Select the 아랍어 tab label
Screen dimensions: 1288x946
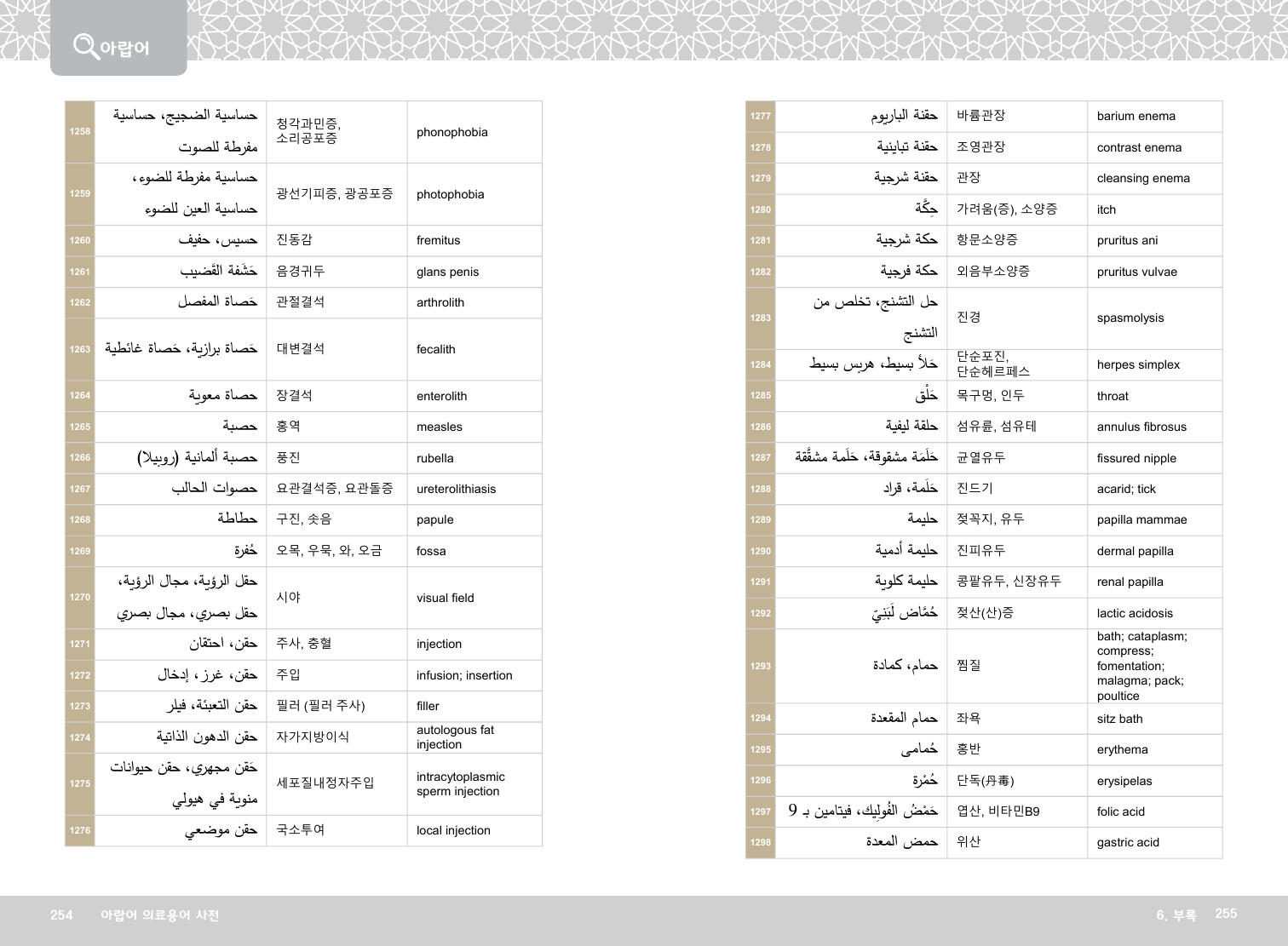click(124, 48)
